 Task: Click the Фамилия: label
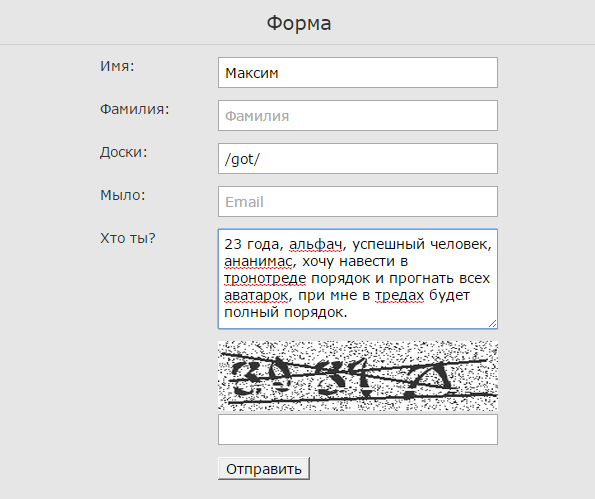coord(134,109)
